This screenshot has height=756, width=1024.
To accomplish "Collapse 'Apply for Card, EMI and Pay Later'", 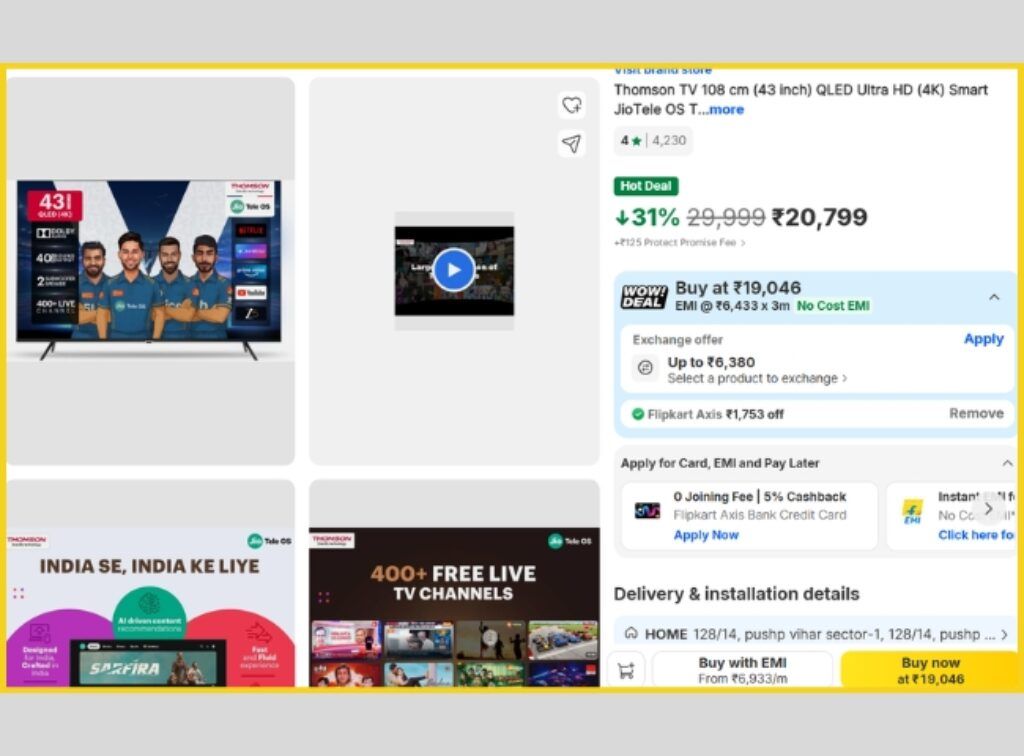I will [1007, 463].
